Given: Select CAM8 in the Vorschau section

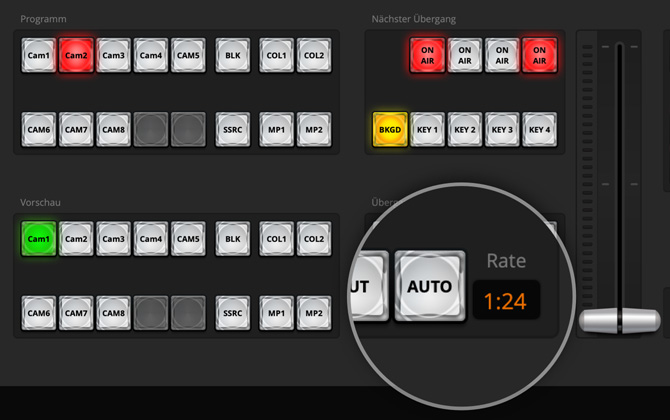Looking at the screenshot, I should (x=113, y=313).
